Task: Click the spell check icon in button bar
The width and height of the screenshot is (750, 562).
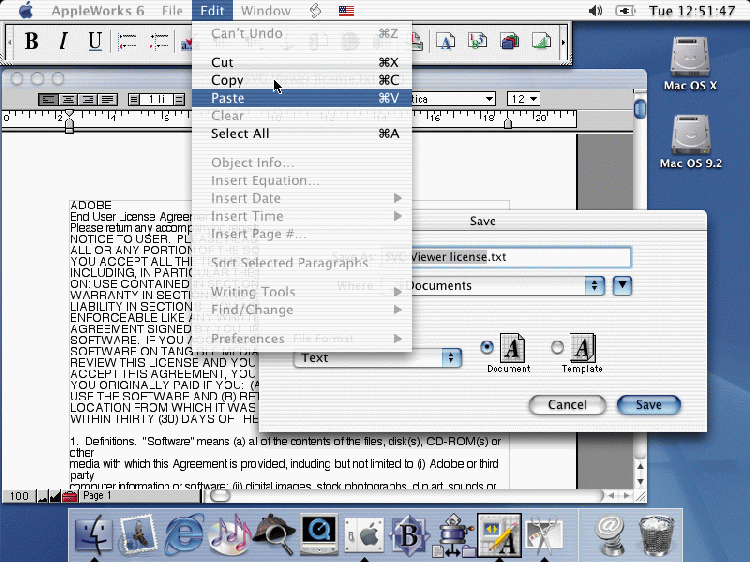Action: (187, 43)
